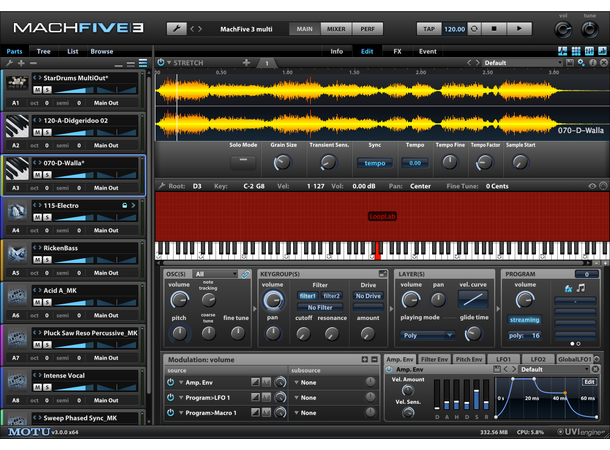This screenshot has width=610, height=450.
Task: Toggle the STRETCH power button
Action: click(x=161, y=62)
